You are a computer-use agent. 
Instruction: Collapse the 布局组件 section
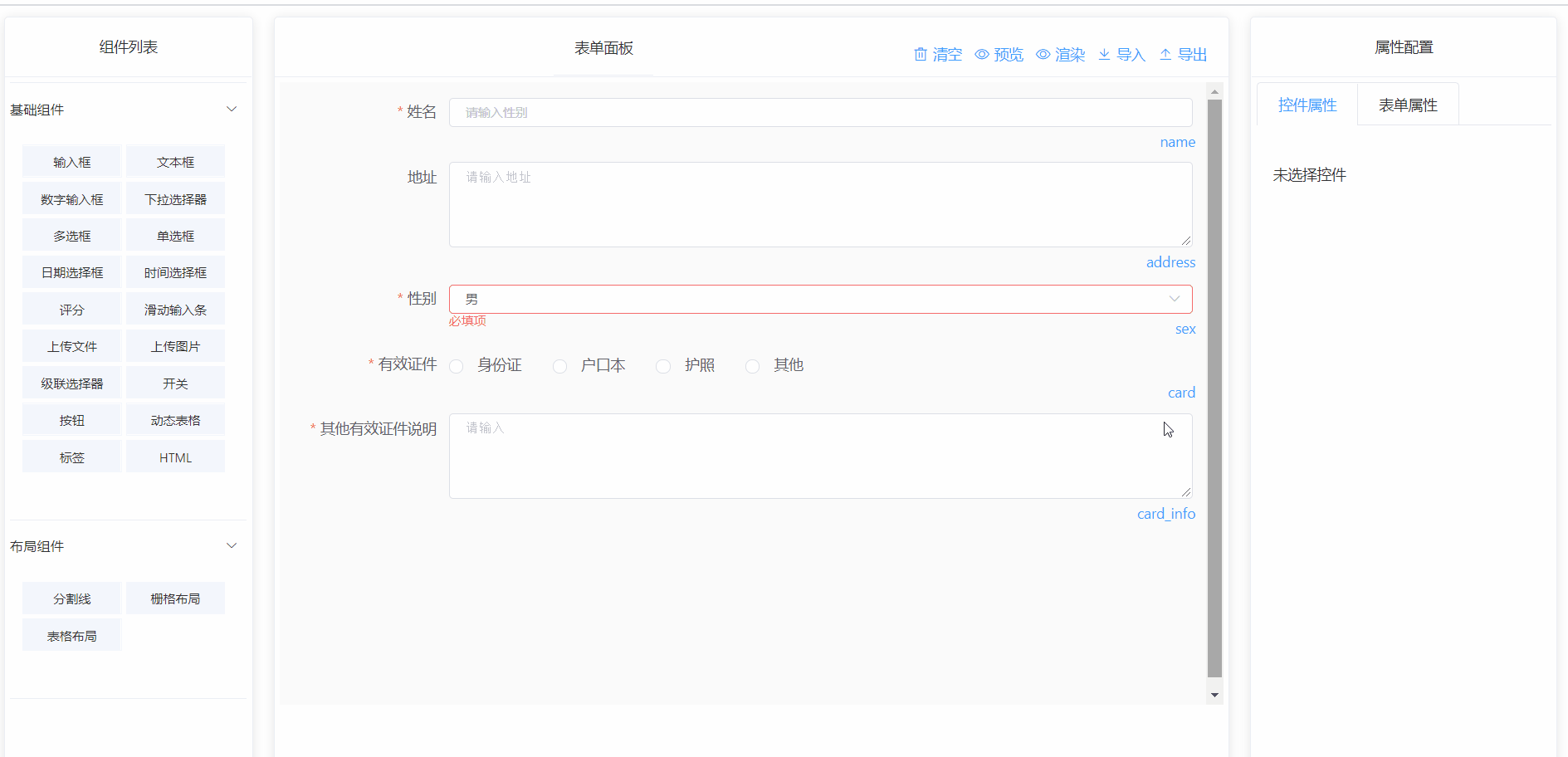click(x=232, y=546)
